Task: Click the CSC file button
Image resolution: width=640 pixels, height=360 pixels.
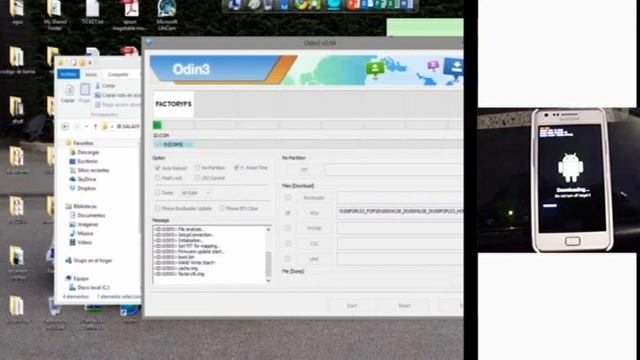Action: (x=314, y=244)
